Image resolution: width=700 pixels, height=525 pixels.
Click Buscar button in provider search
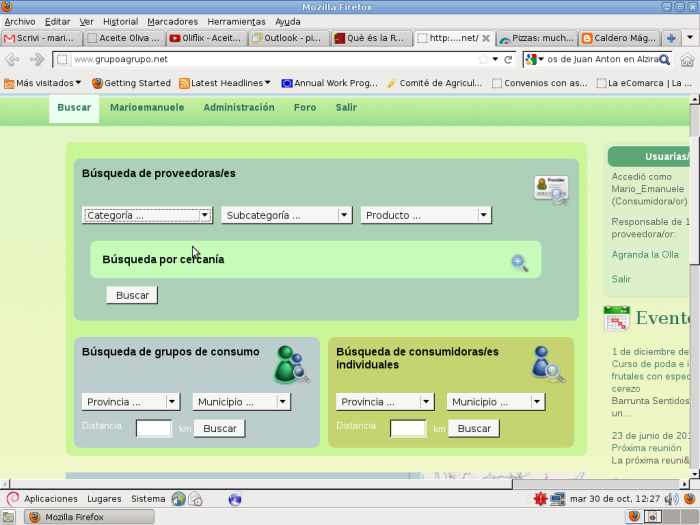click(132, 295)
